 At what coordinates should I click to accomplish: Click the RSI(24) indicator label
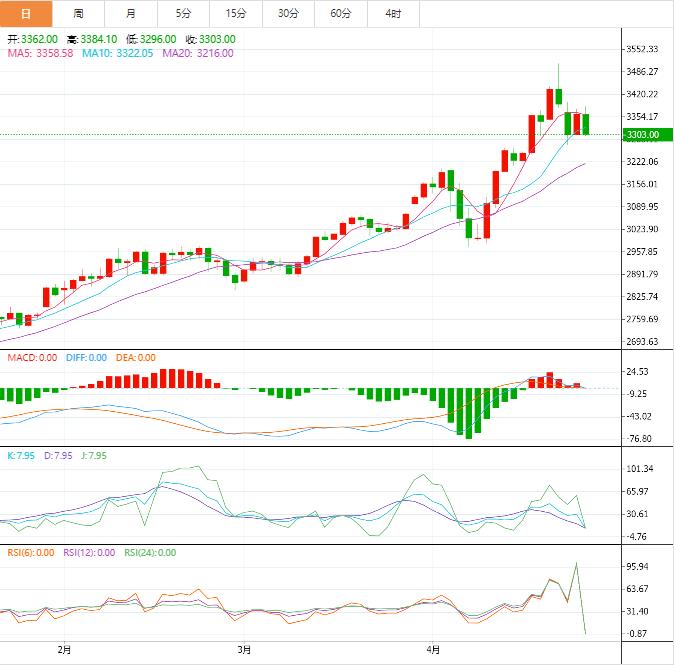pyautogui.click(x=150, y=552)
